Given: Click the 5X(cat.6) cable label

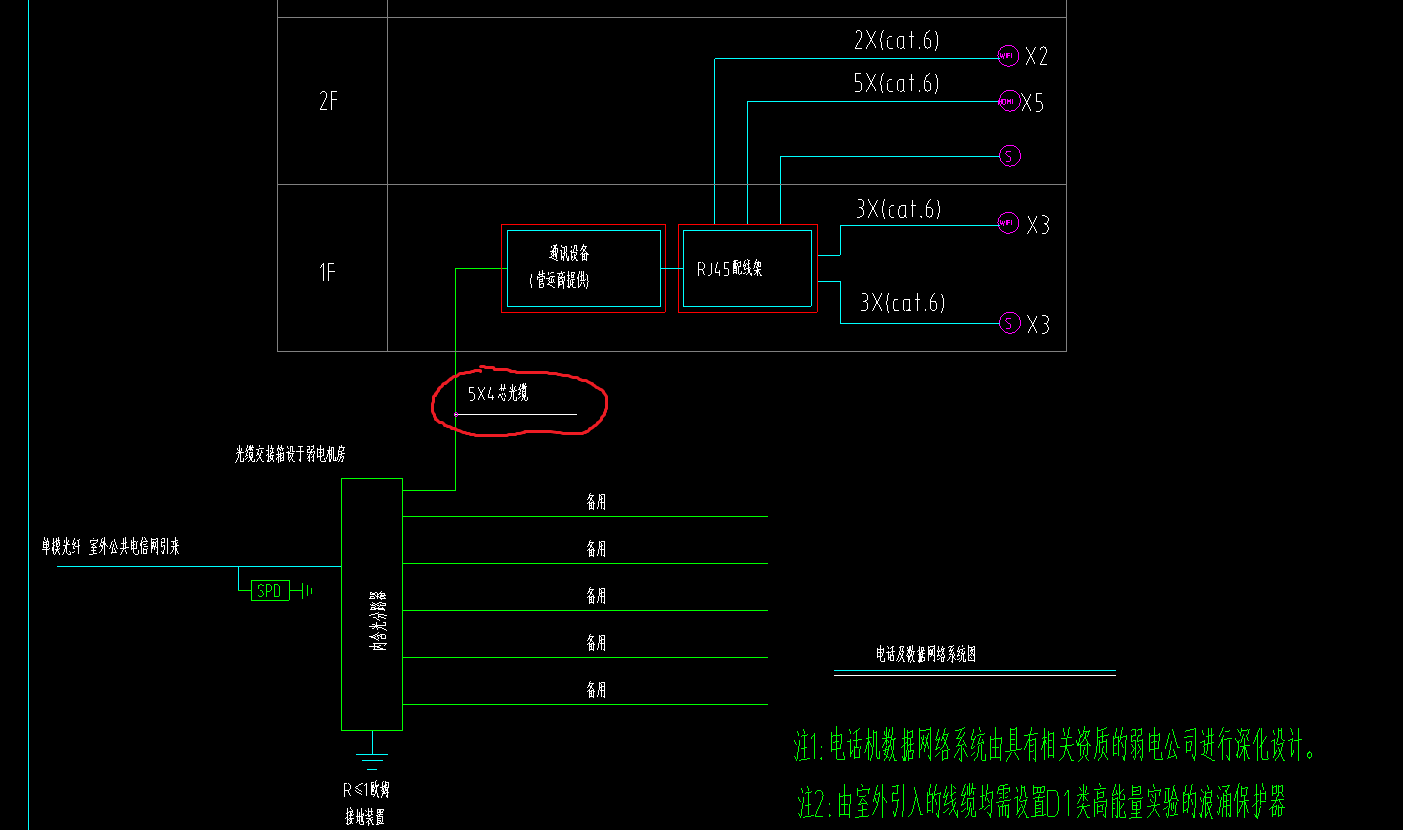Looking at the screenshot, I should pos(896,83).
